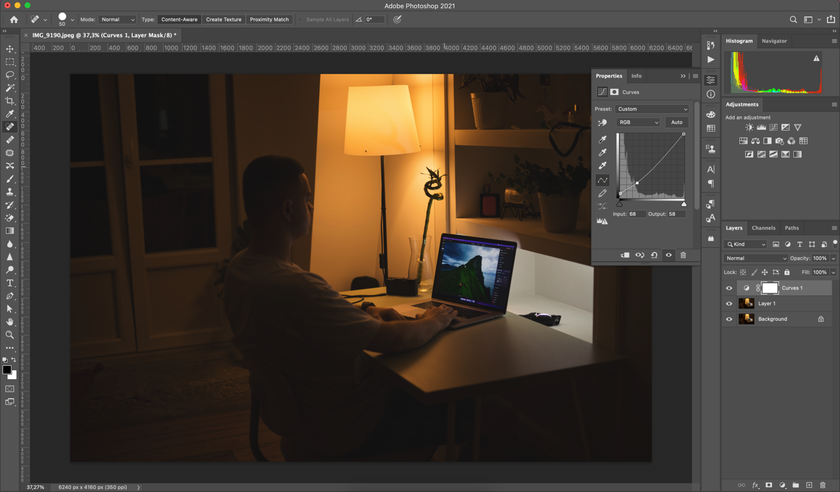Toggle layer filtering switch on
840x492 pixels.
point(835,243)
